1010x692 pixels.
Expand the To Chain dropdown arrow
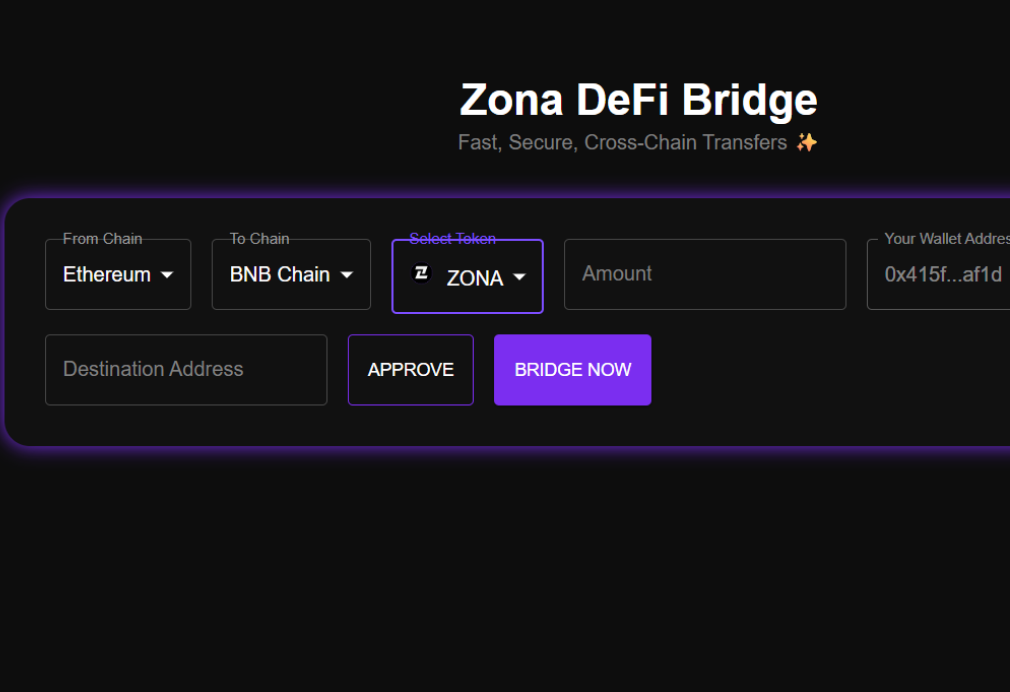pyautogui.click(x=347, y=275)
